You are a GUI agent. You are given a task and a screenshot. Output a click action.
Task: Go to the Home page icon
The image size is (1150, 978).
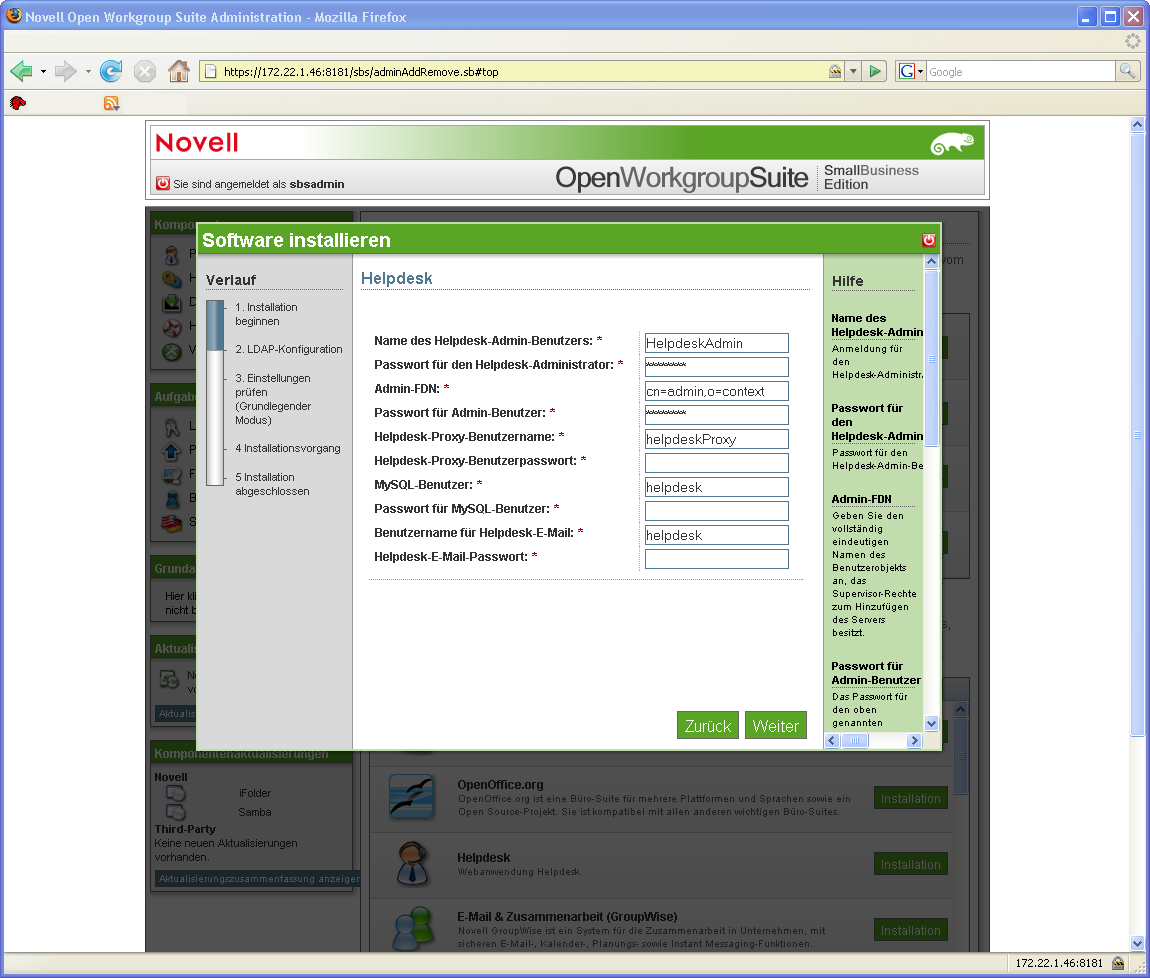click(178, 71)
